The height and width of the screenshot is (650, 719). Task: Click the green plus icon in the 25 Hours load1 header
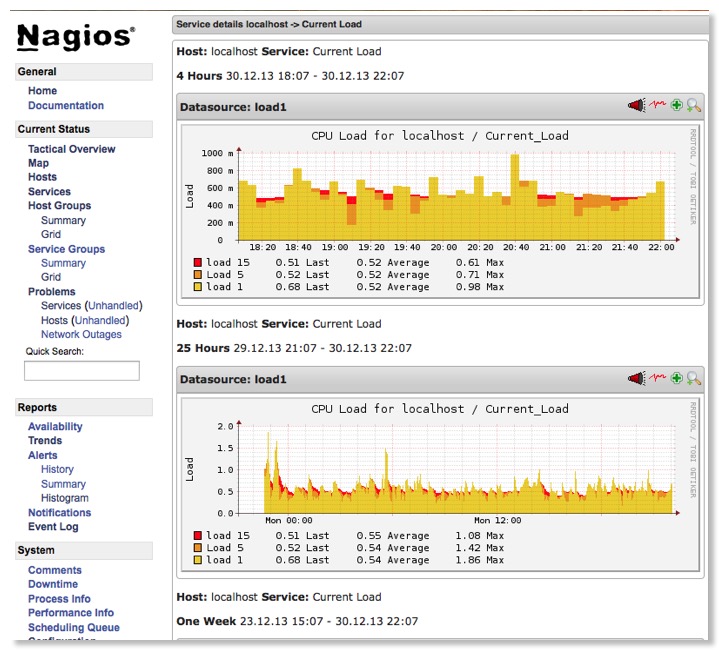coord(676,378)
